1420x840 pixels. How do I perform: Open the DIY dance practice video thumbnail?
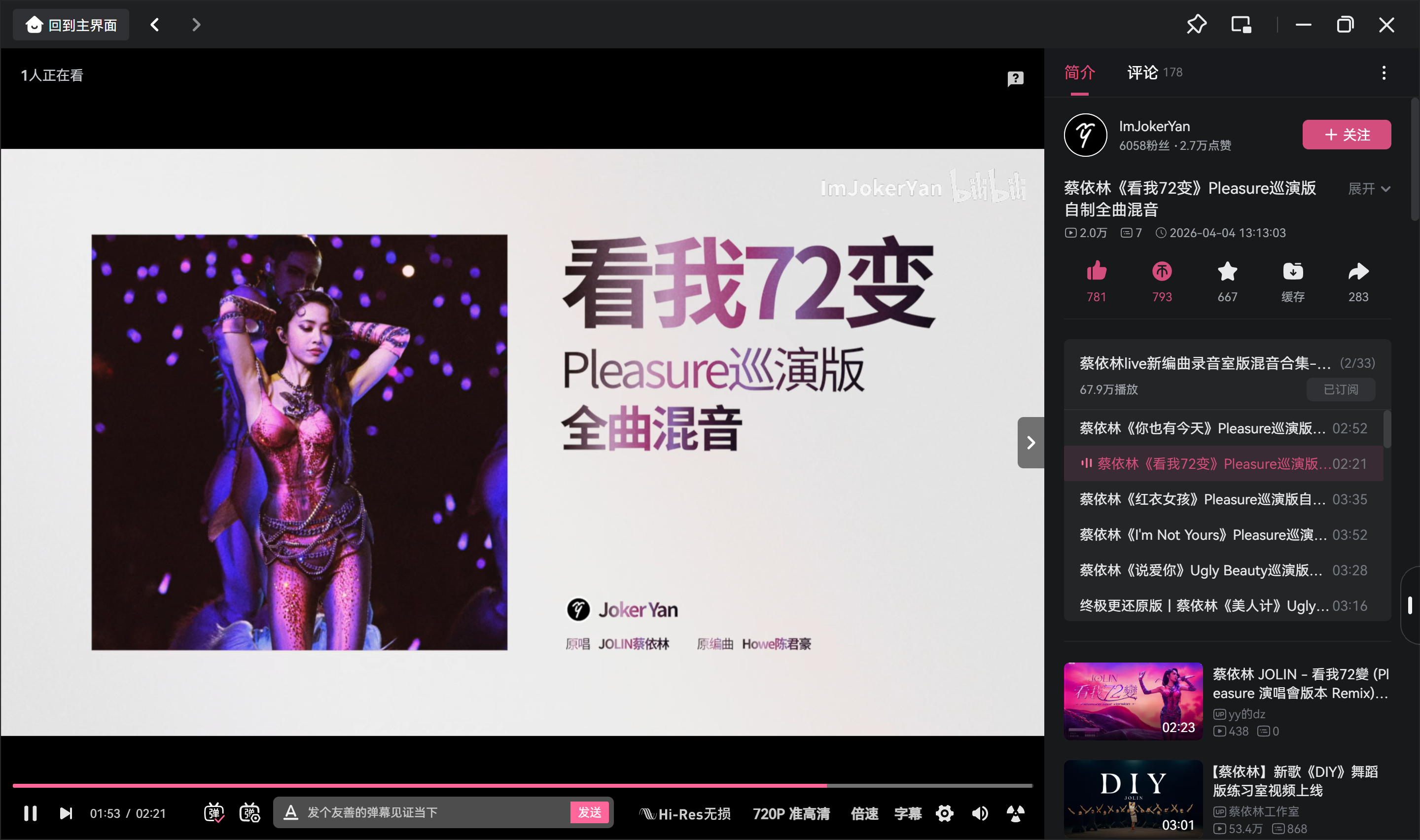click(x=1133, y=799)
